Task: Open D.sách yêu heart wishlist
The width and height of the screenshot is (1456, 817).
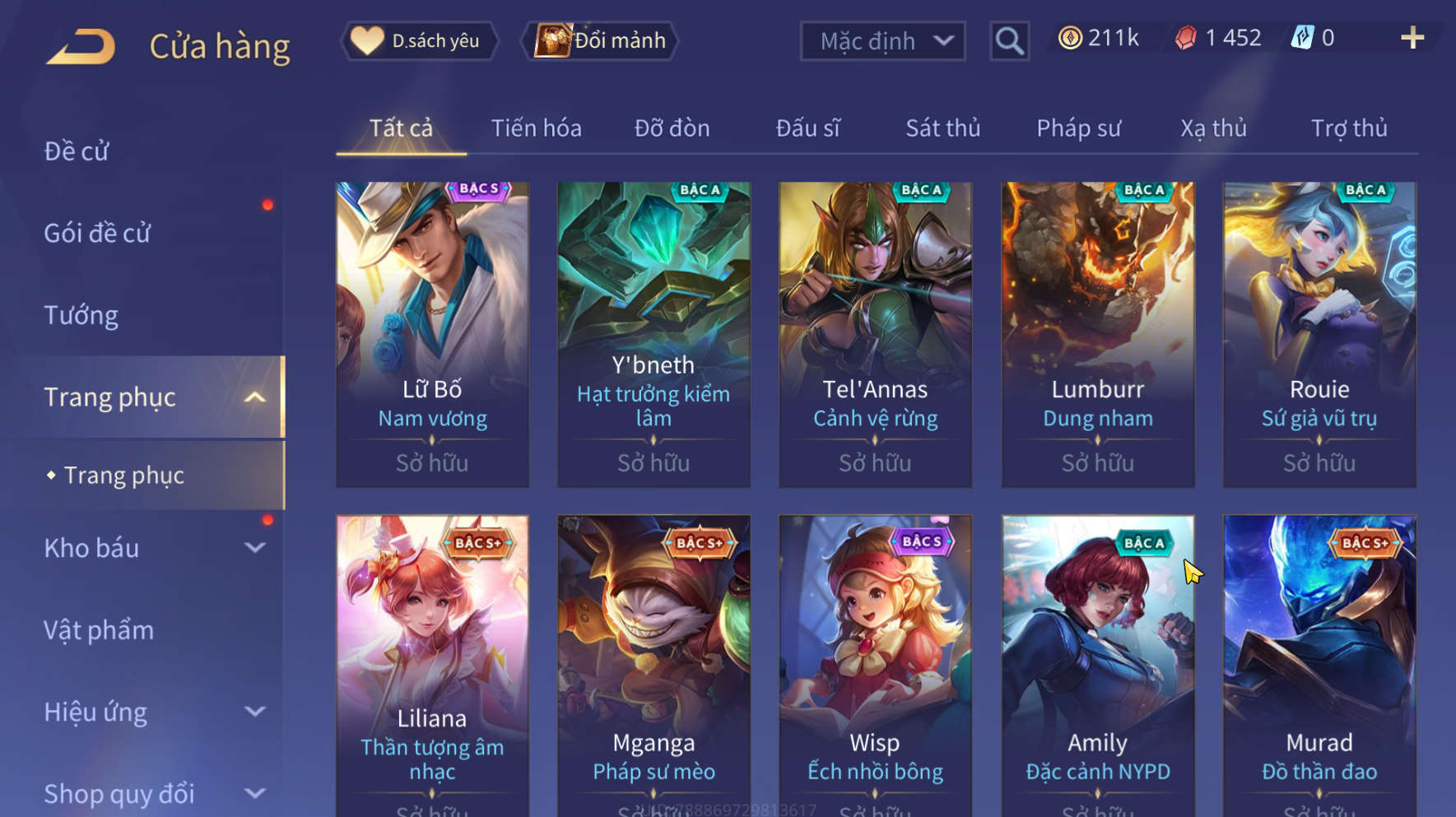Action: coord(420,40)
